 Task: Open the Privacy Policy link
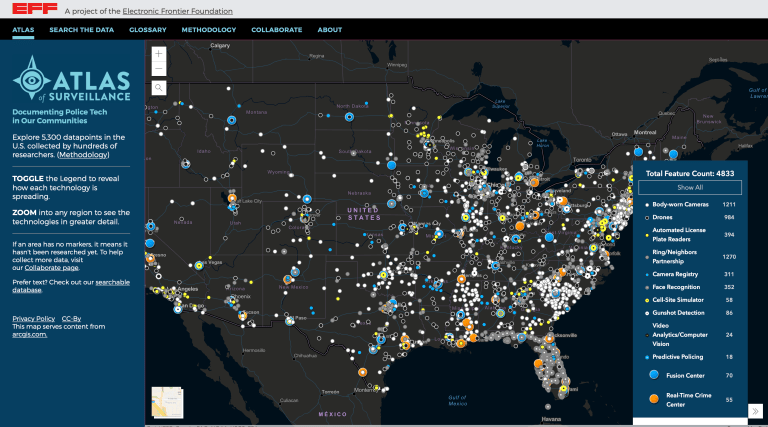(33, 317)
